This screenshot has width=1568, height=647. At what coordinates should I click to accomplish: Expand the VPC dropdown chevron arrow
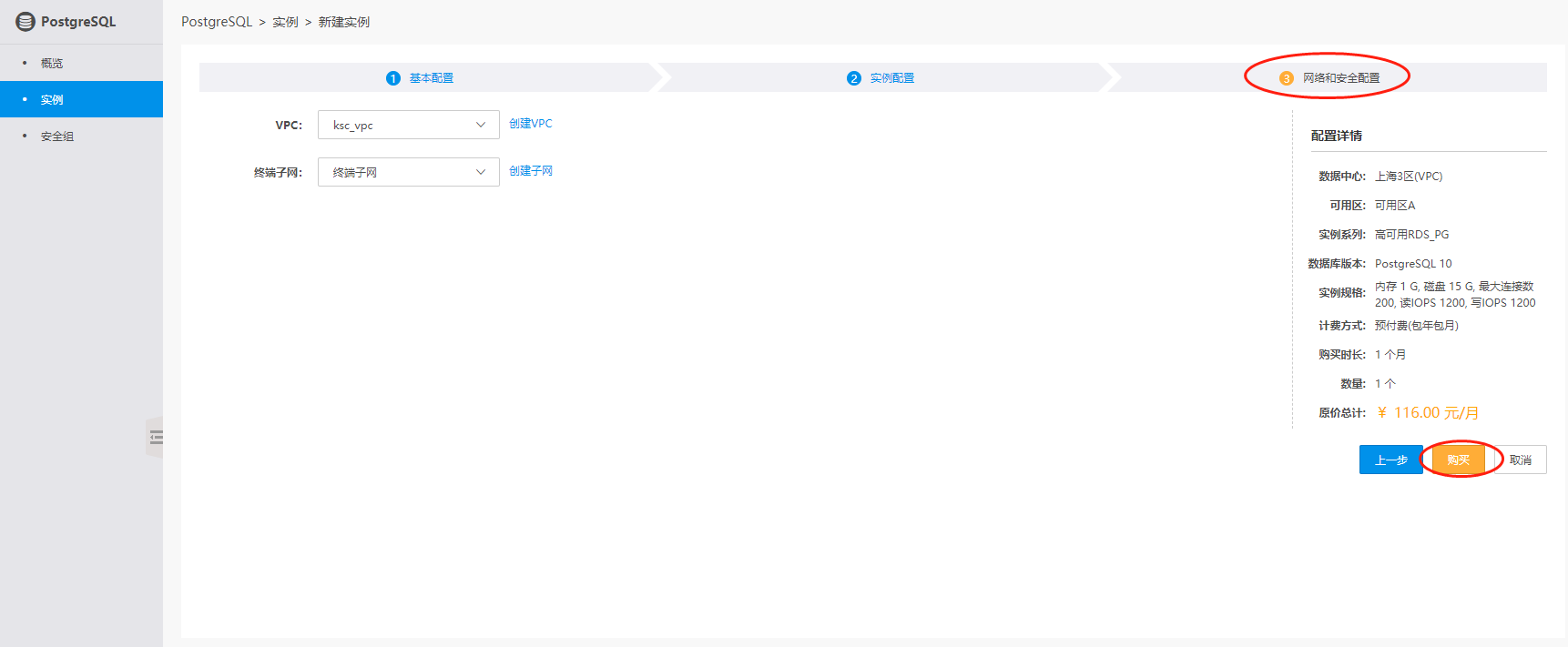[x=481, y=125]
